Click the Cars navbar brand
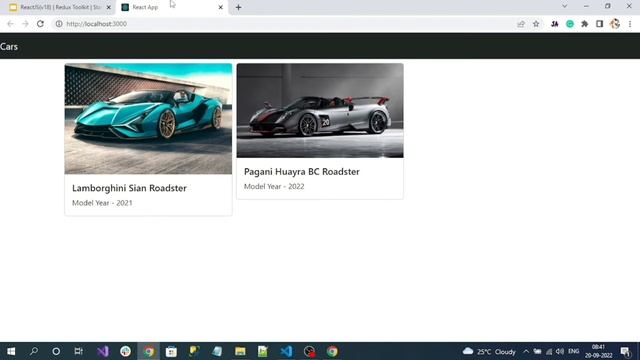This screenshot has height=360, width=640. [x=9, y=47]
